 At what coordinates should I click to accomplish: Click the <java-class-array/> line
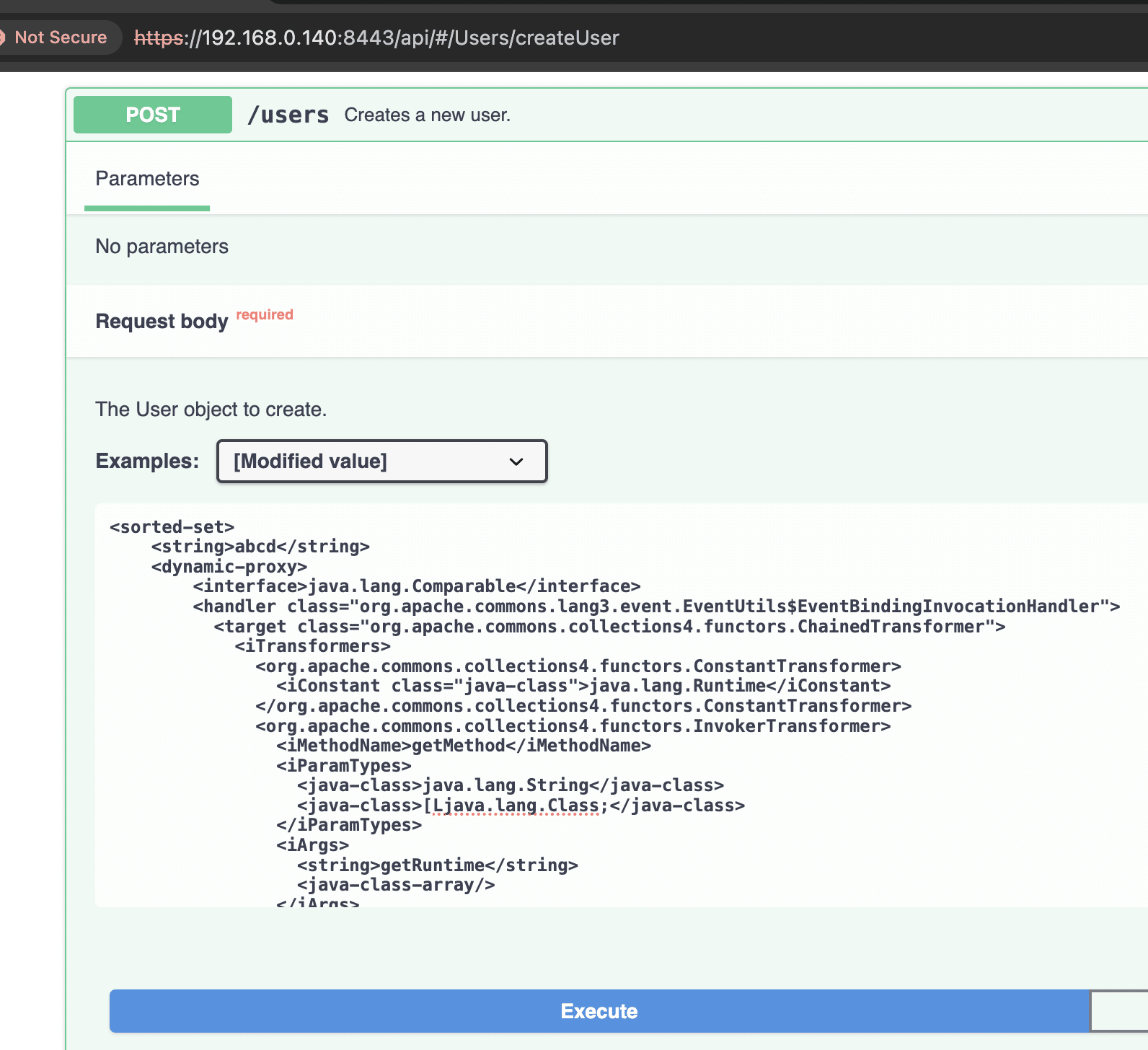(396, 885)
